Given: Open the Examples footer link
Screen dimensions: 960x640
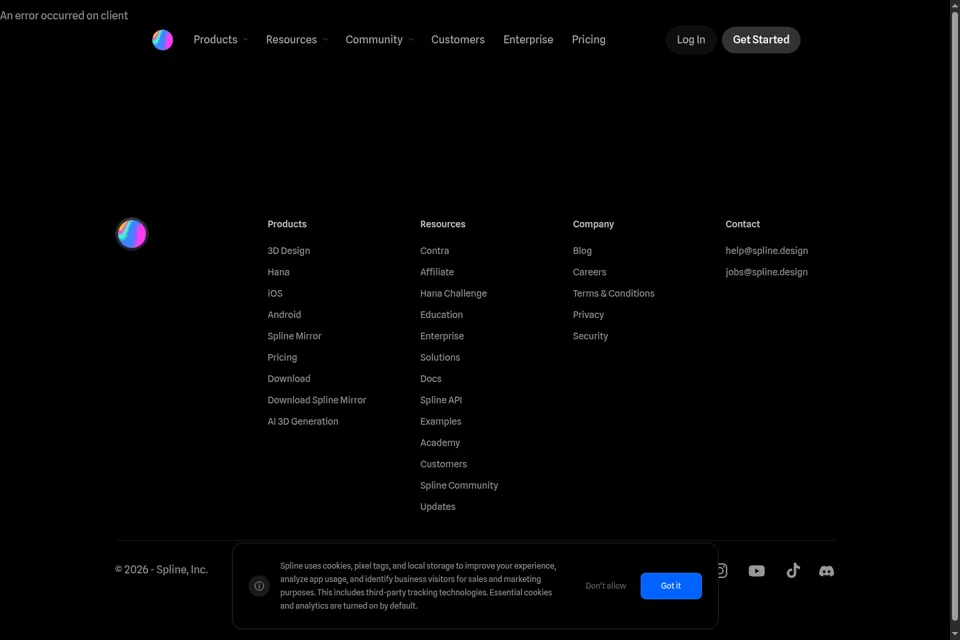Looking at the screenshot, I should point(441,421).
